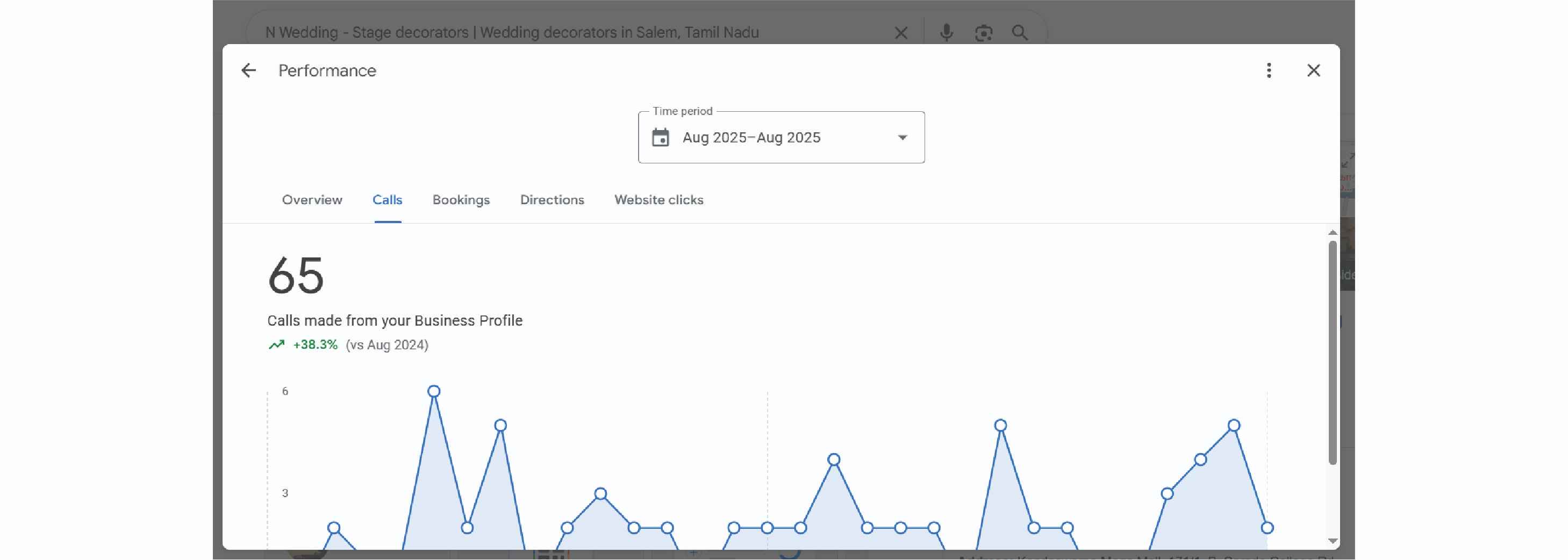
Task: Clear the search box with X icon
Action: 901,33
